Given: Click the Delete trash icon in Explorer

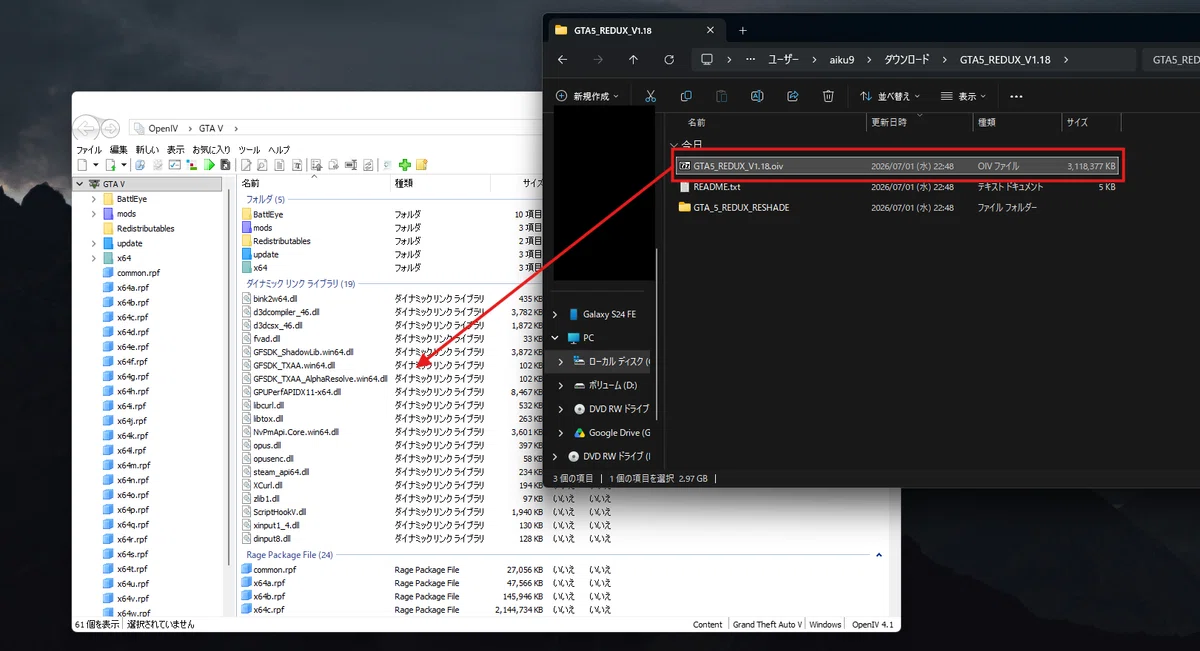Looking at the screenshot, I should pyautogui.click(x=828, y=96).
